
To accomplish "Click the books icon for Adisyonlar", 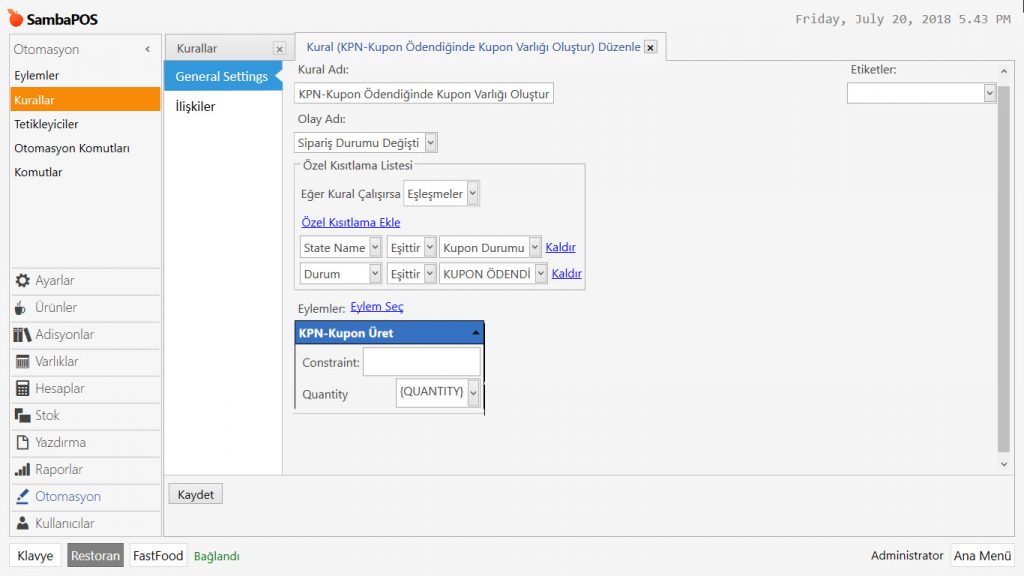I will pos(22,335).
